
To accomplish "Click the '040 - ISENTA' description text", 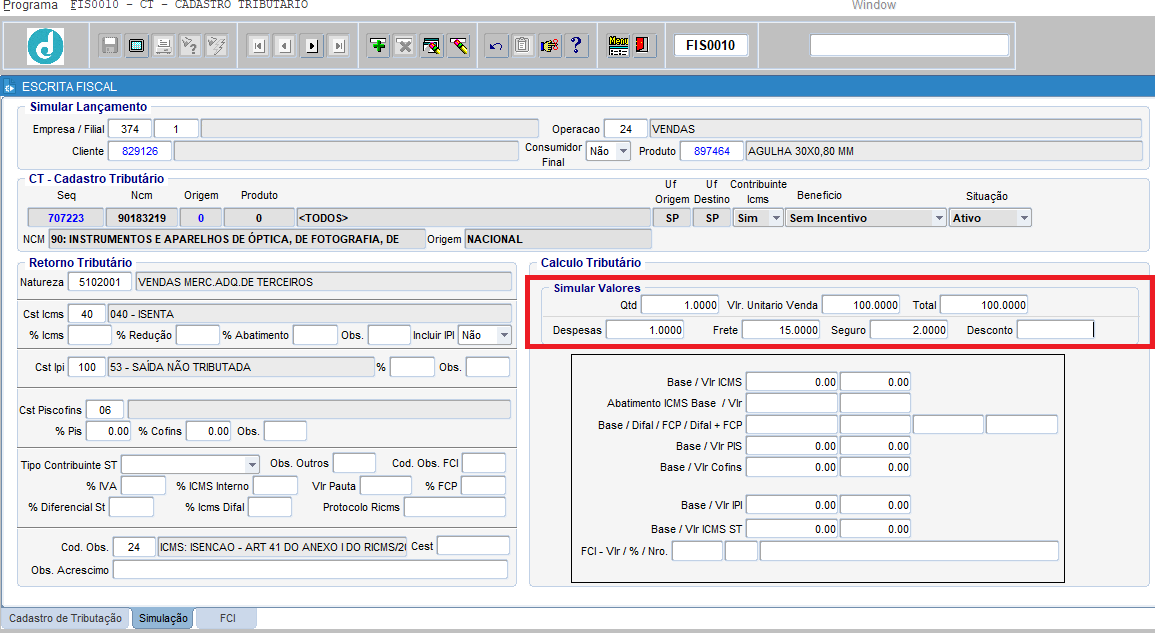I will [x=142, y=314].
